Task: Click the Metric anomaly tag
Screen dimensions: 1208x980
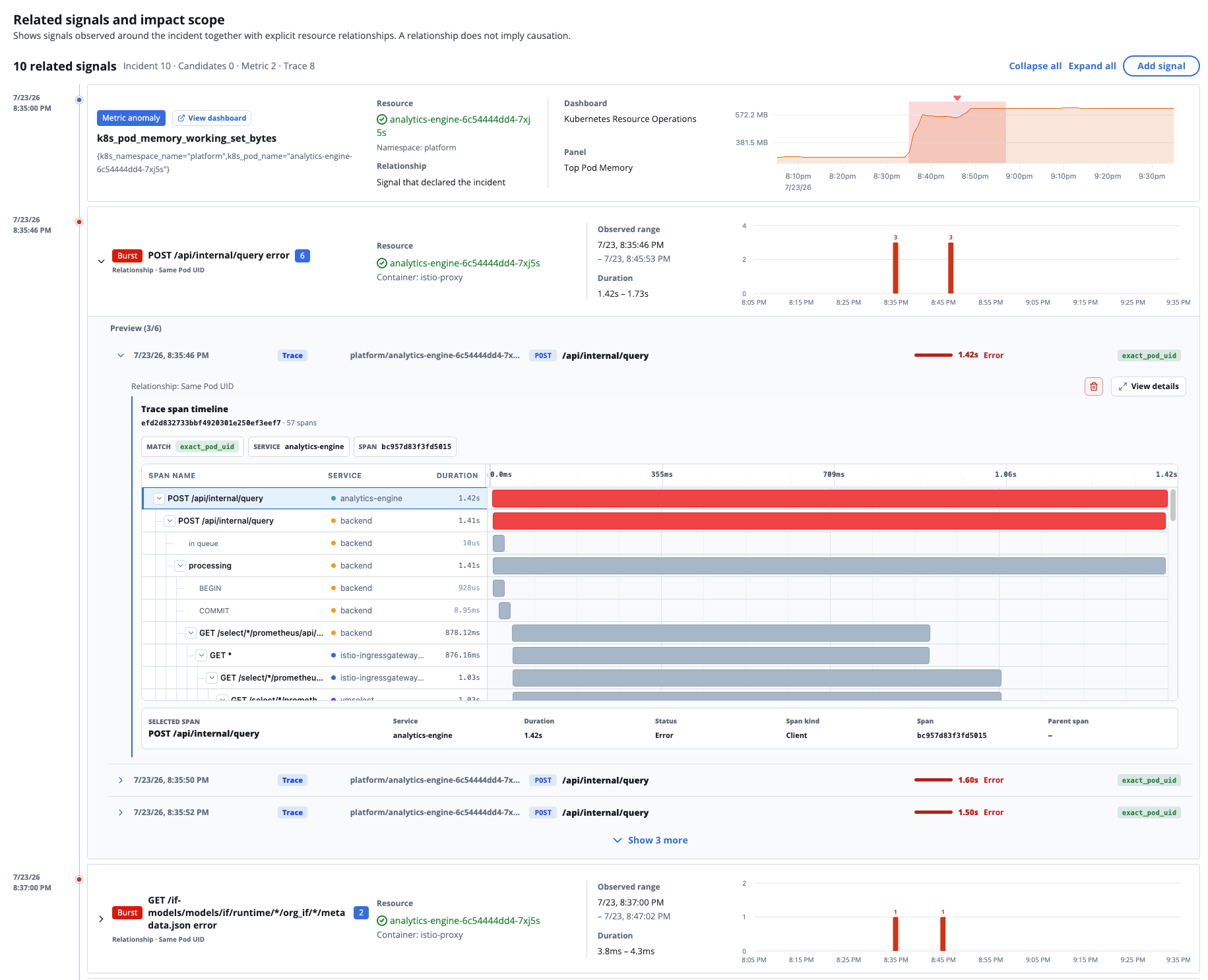Action: point(131,118)
